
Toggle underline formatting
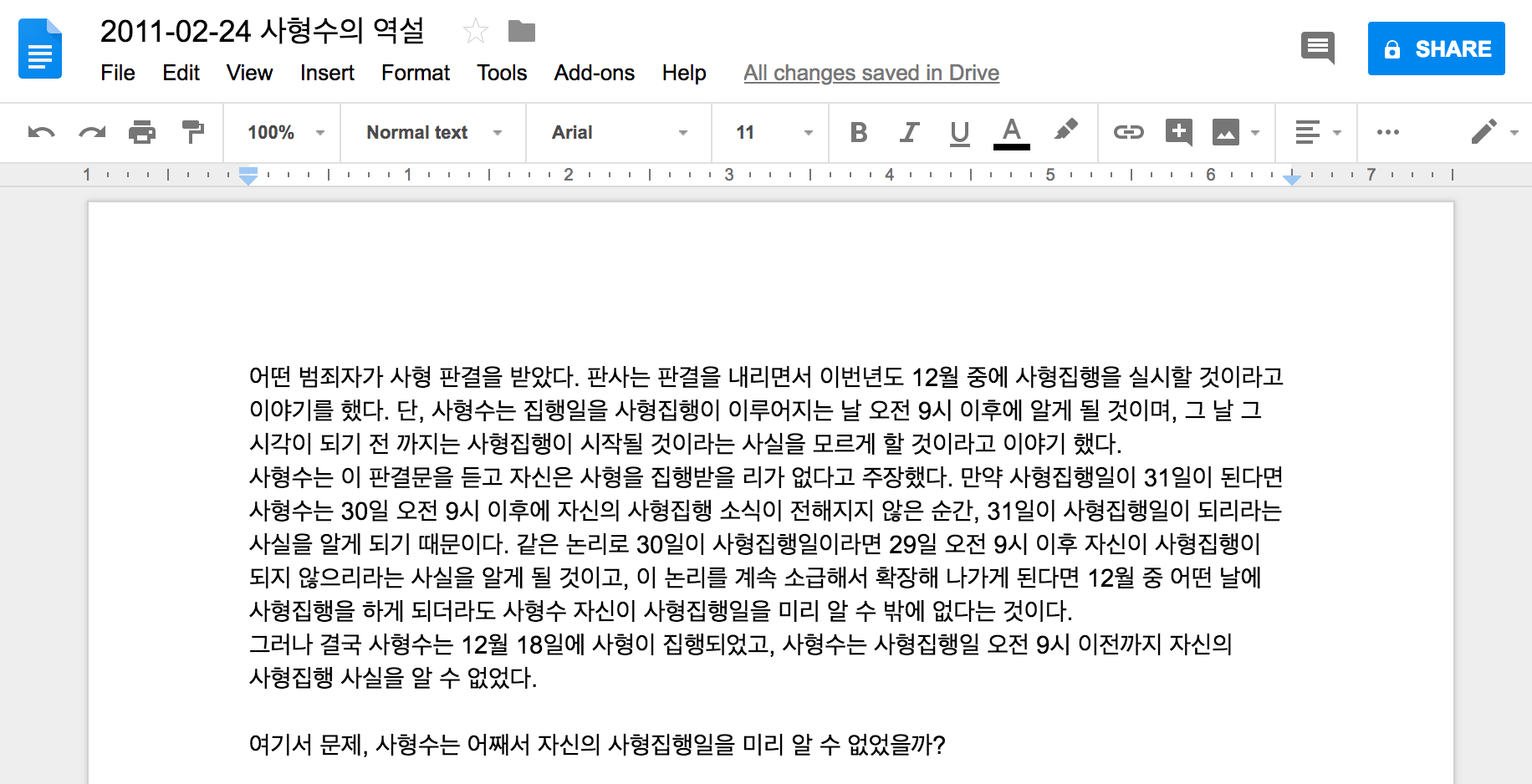click(958, 132)
